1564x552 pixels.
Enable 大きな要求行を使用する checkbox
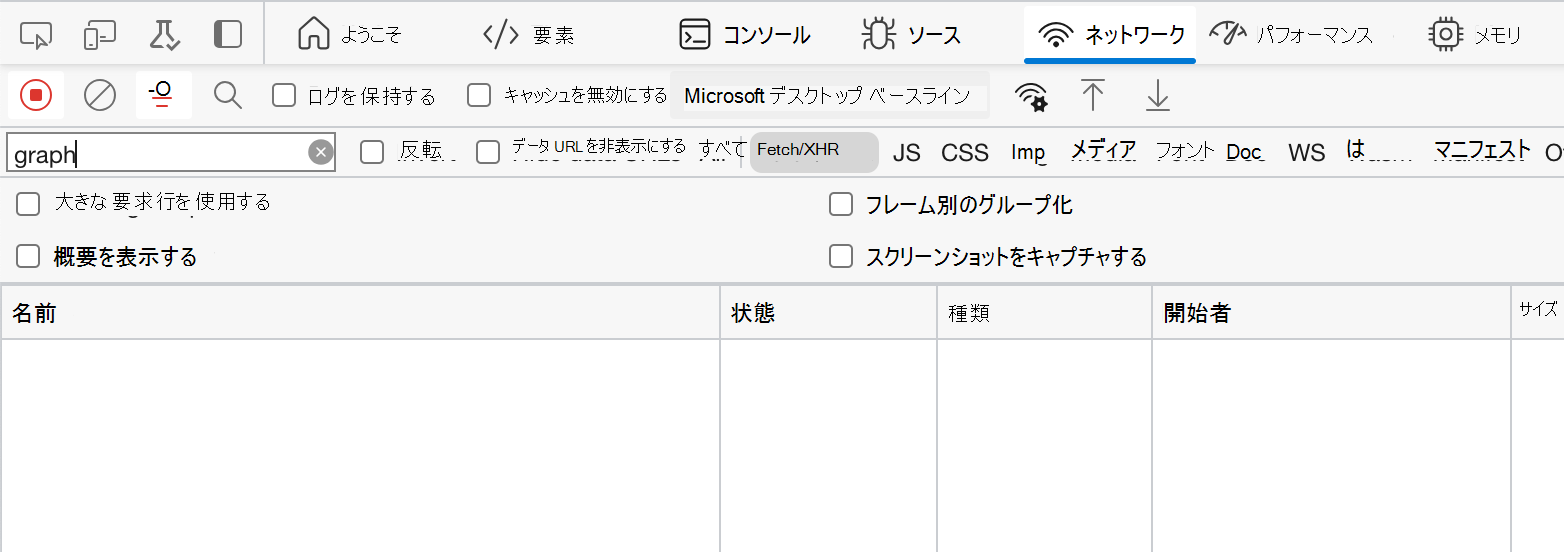(x=28, y=204)
